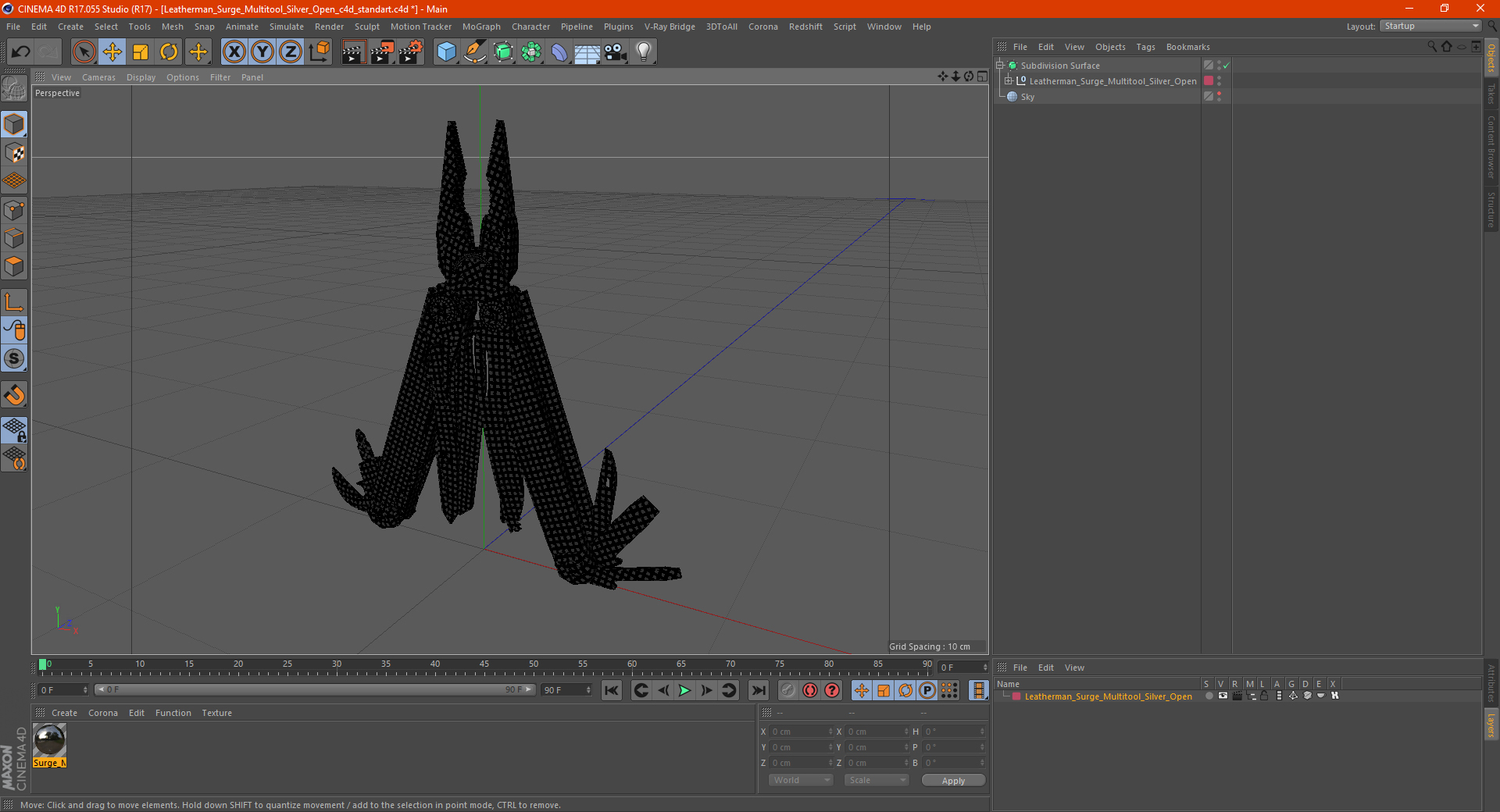Render the active view icon

pos(353,52)
